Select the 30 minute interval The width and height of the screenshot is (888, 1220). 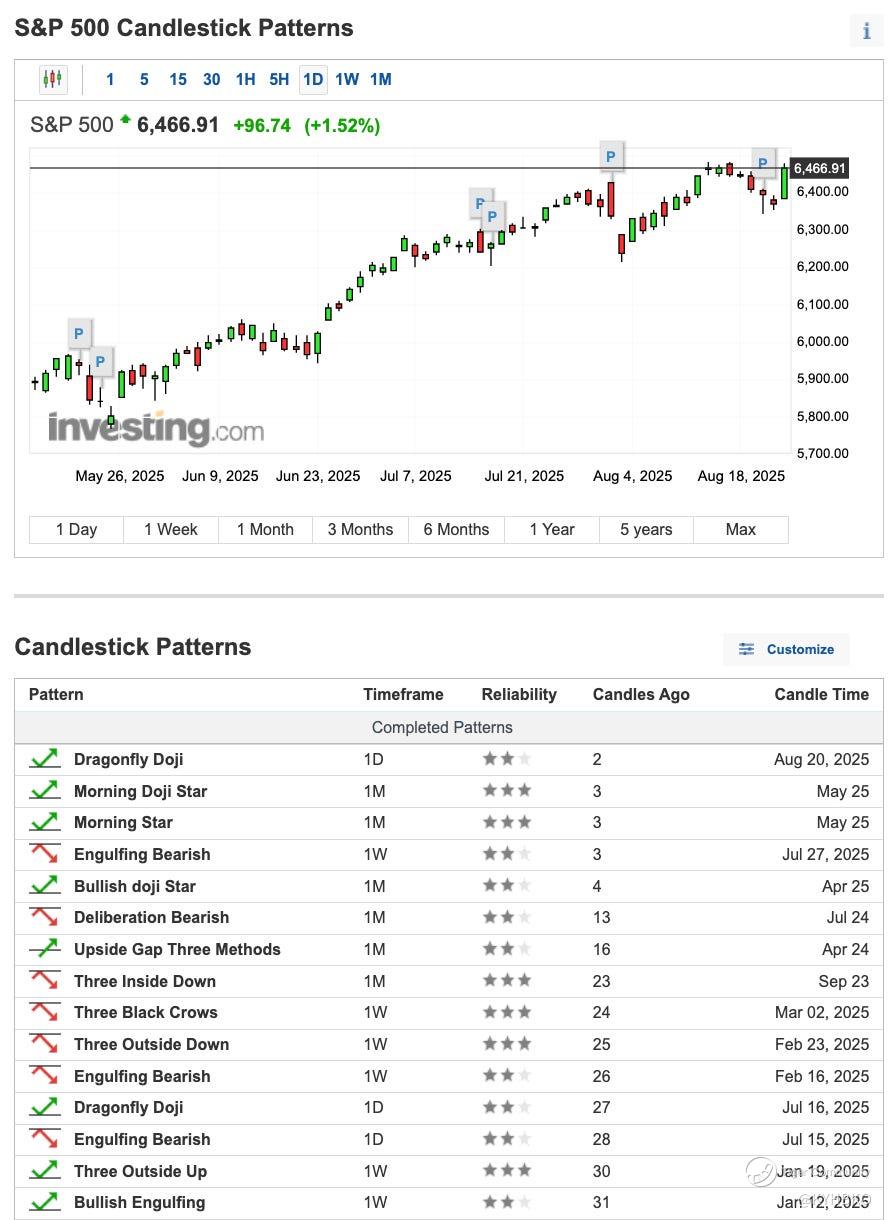coord(212,79)
